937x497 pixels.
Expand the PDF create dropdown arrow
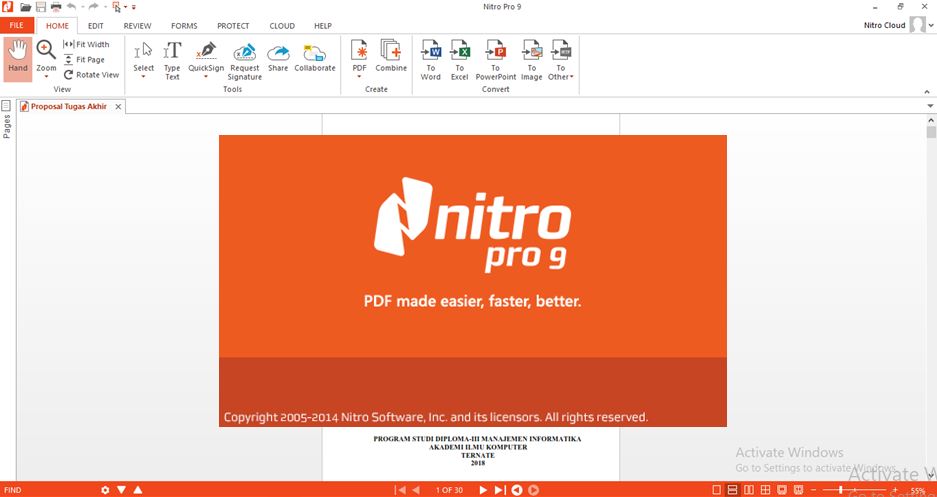coord(359,76)
